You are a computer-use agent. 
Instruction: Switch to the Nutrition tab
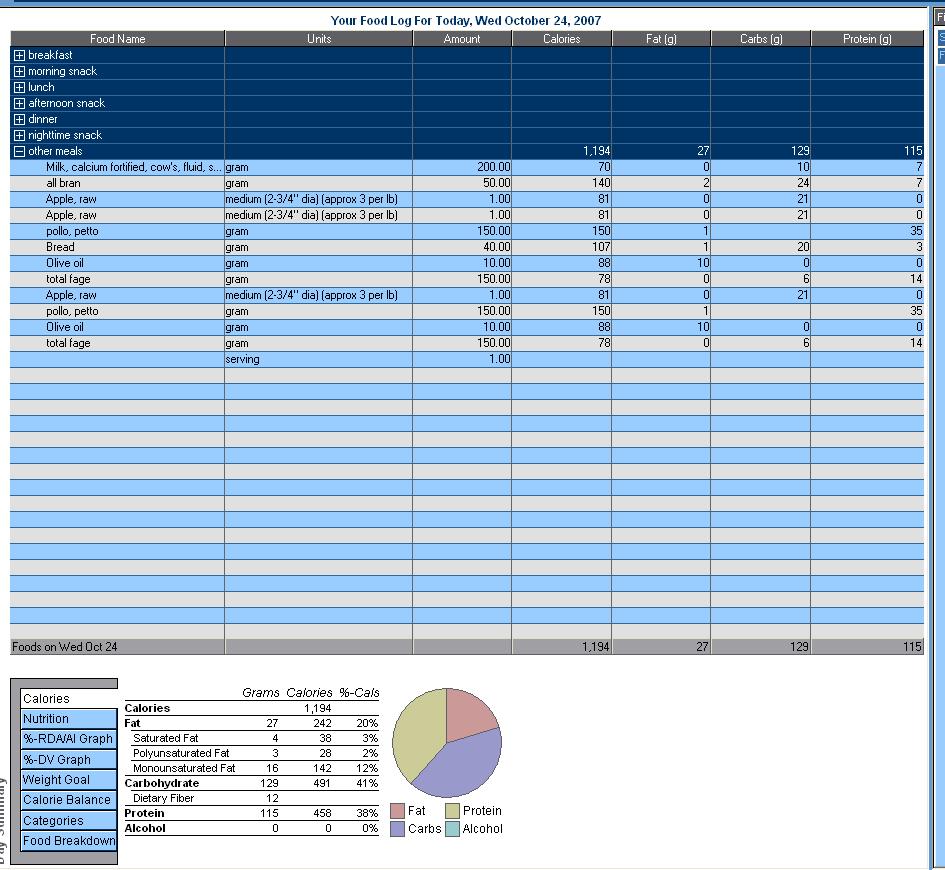point(69,719)
